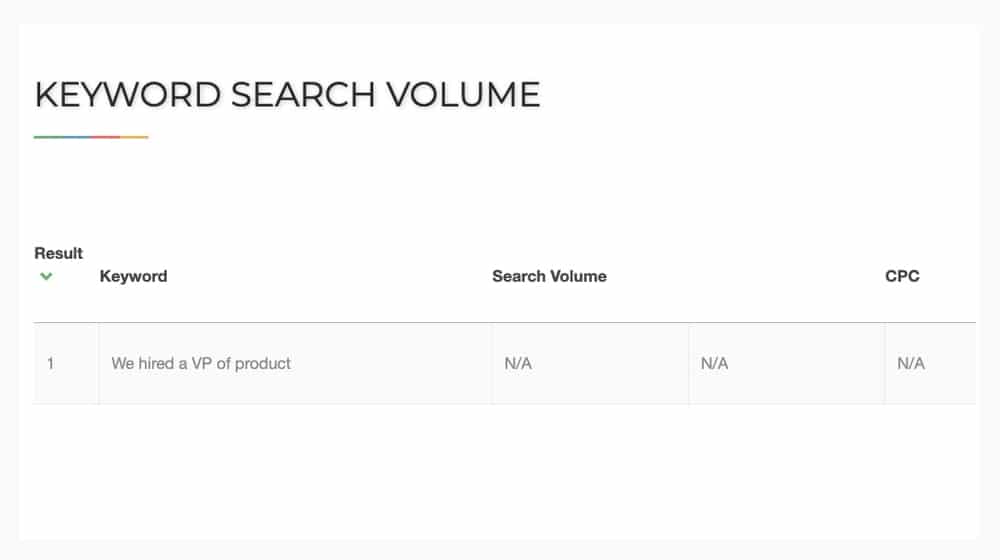Sort table by Keyword column header

(133, 276)
